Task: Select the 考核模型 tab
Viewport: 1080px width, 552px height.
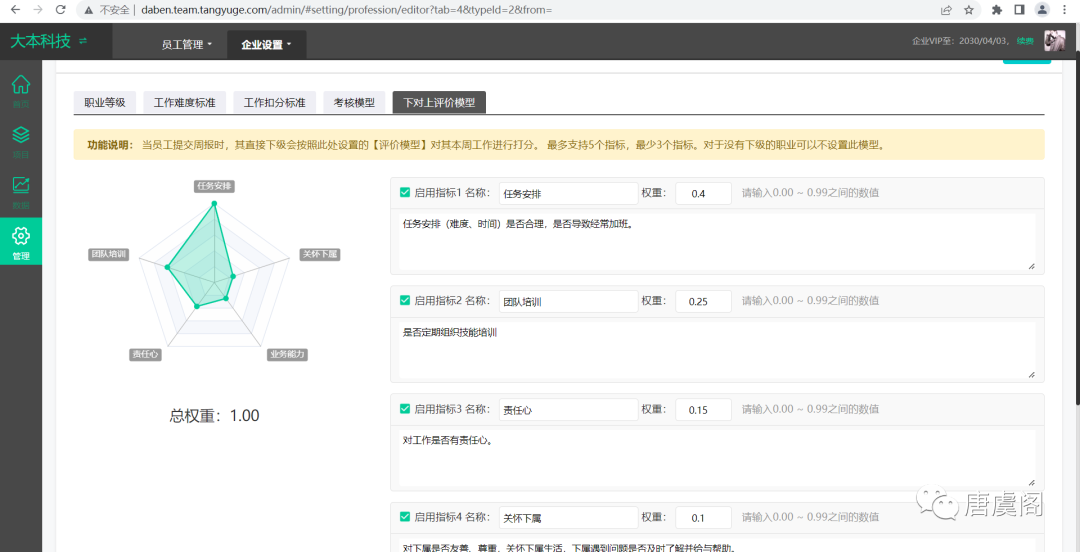Action: (x=354, y=103)
